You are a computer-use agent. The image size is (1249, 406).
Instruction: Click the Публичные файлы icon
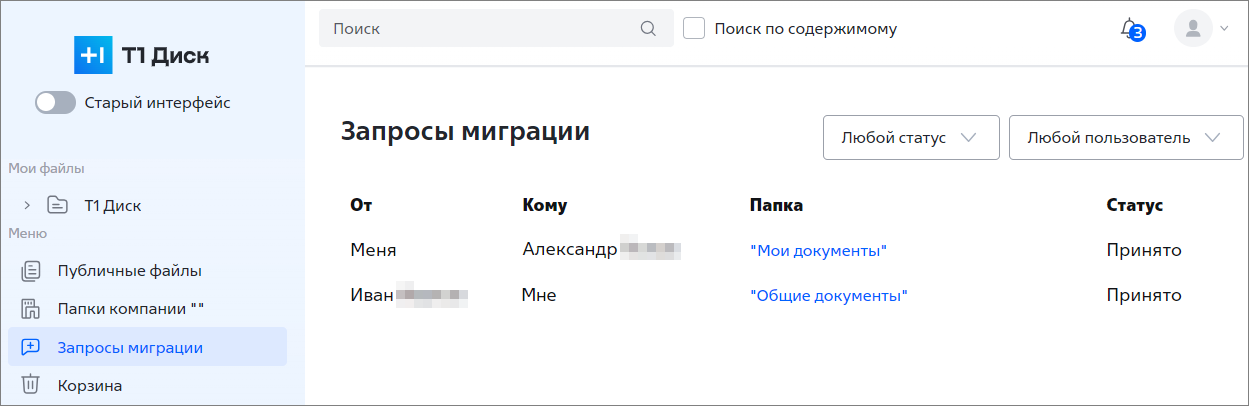coord(31,270)
